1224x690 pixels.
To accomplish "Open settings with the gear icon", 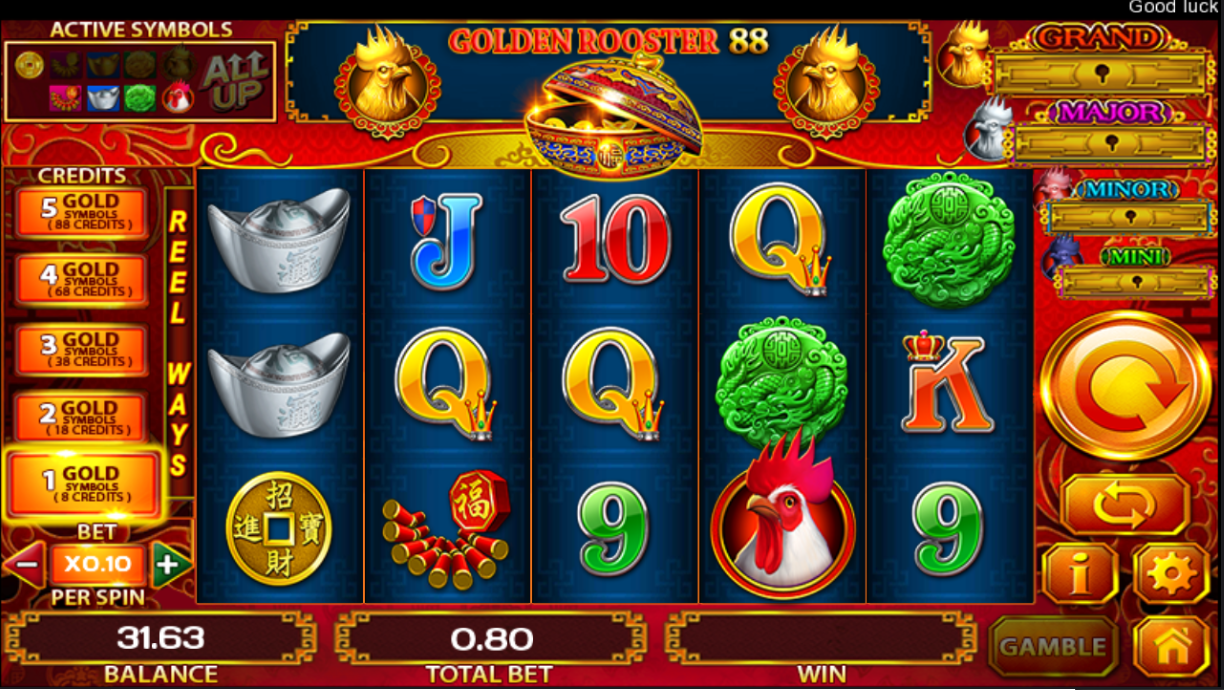I will (1172, 574).
